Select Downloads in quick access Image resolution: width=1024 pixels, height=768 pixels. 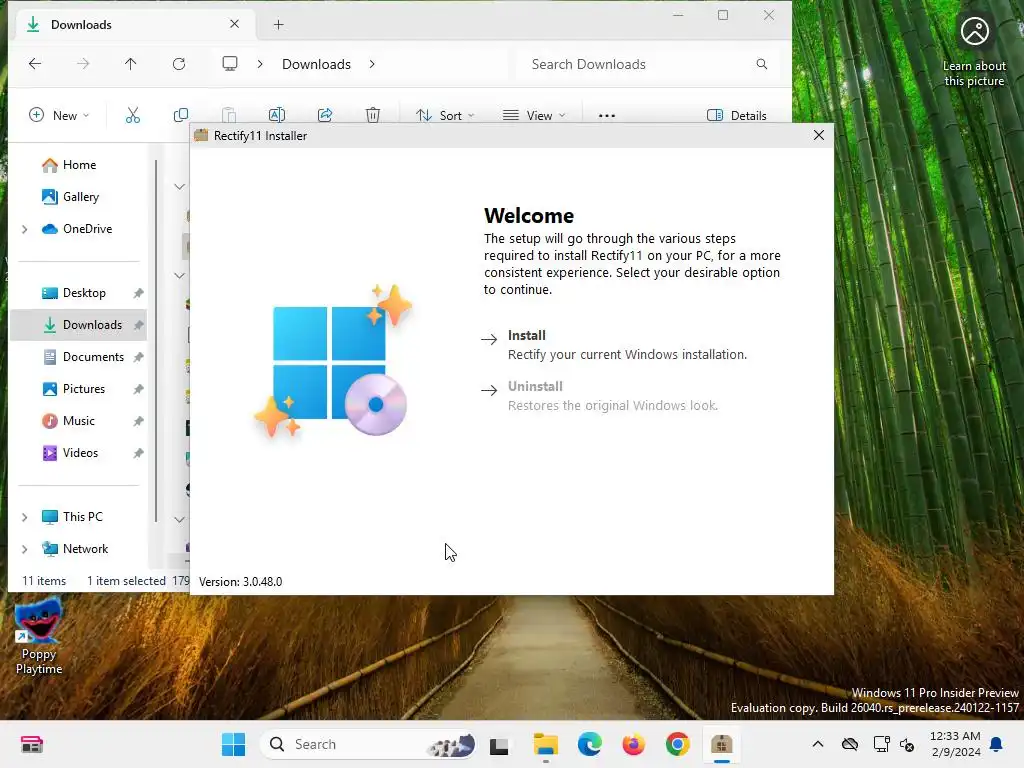coord(78,325)
